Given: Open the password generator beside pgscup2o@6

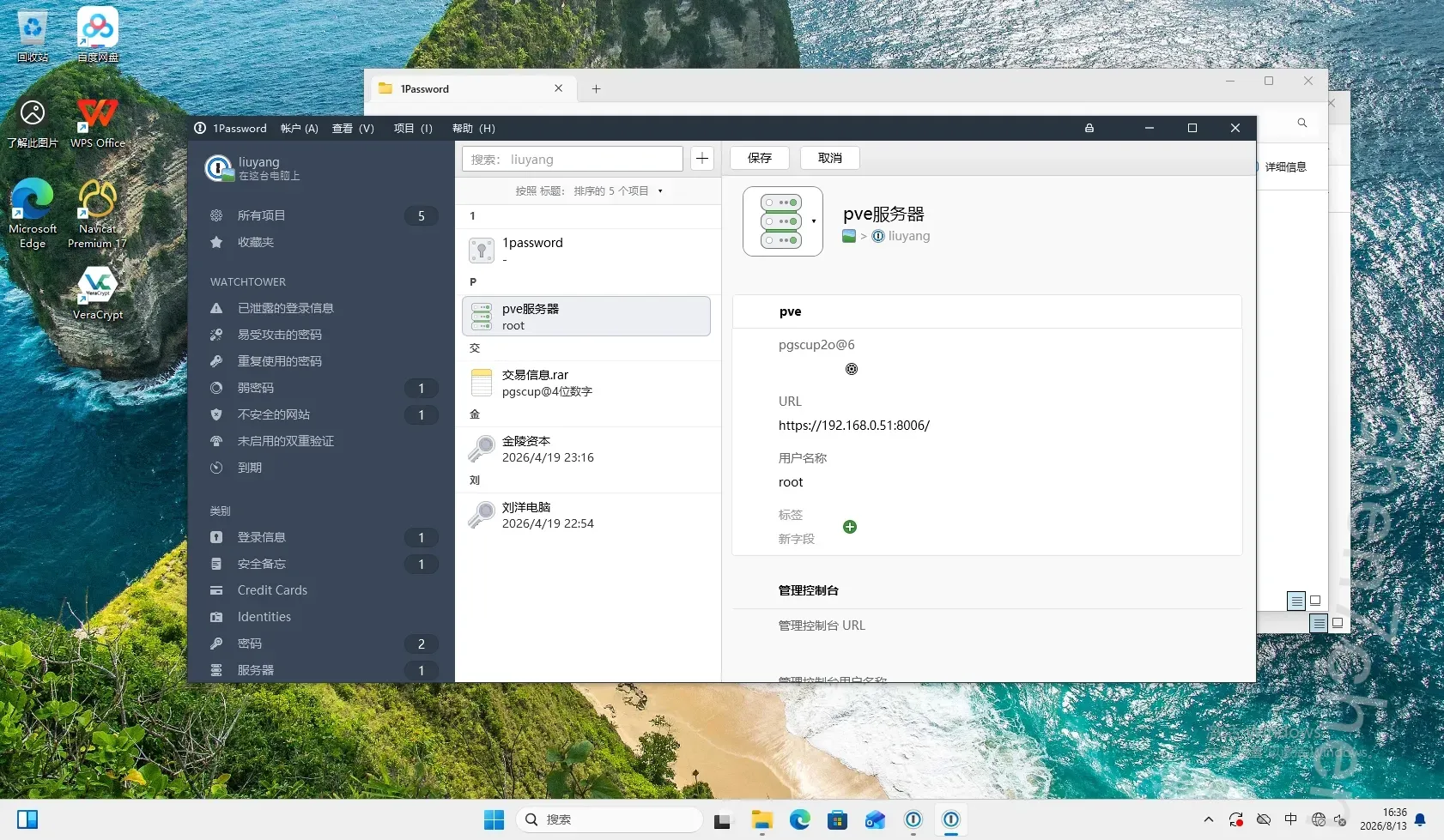Looking at the screenshot, I should 852,369.
